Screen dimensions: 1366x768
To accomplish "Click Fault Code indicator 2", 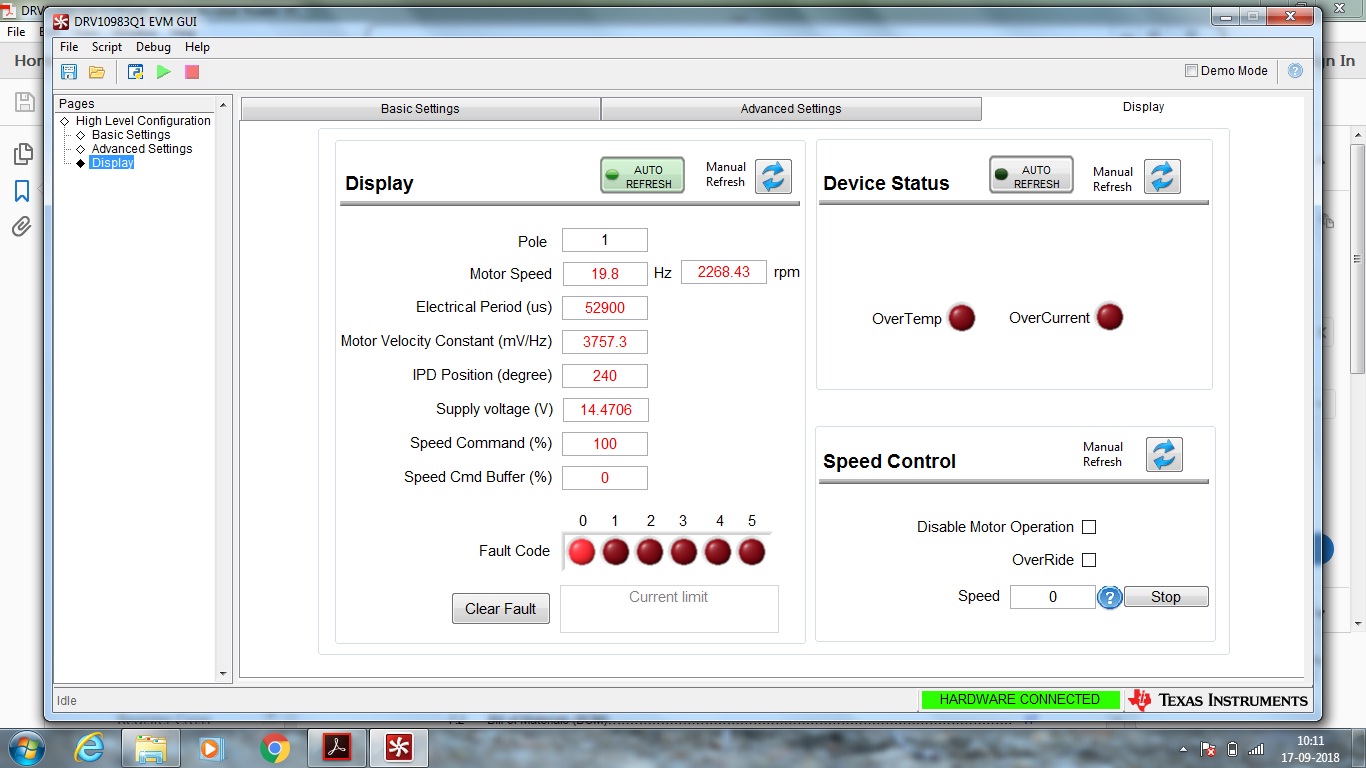I will point(650,551).
